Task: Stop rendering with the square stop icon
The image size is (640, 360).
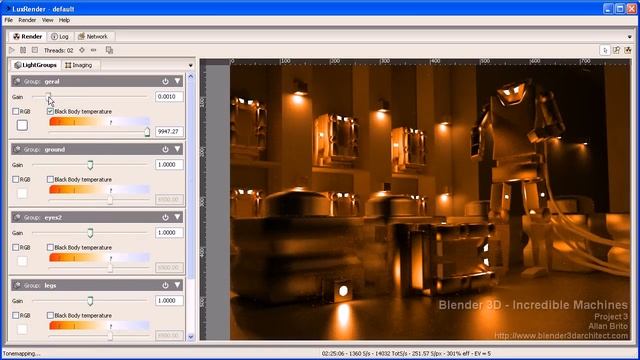Action: click(35, 50)
